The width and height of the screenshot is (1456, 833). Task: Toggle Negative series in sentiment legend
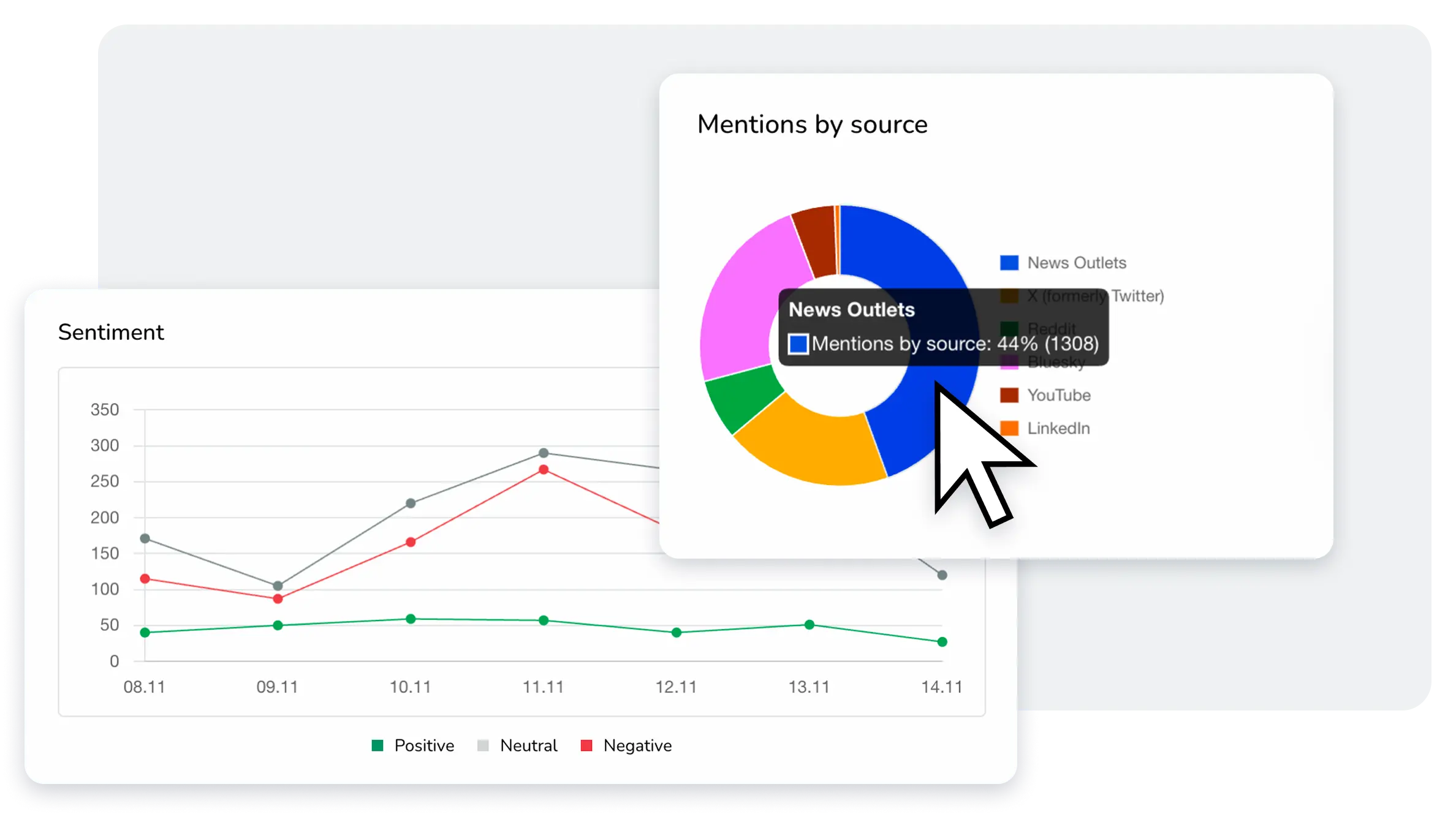637,745
